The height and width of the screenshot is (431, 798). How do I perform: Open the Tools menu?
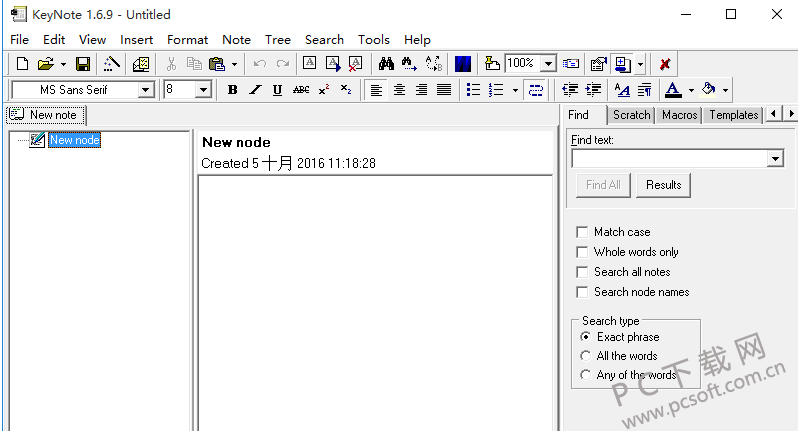pyautogui.click(x=374, y=40)
